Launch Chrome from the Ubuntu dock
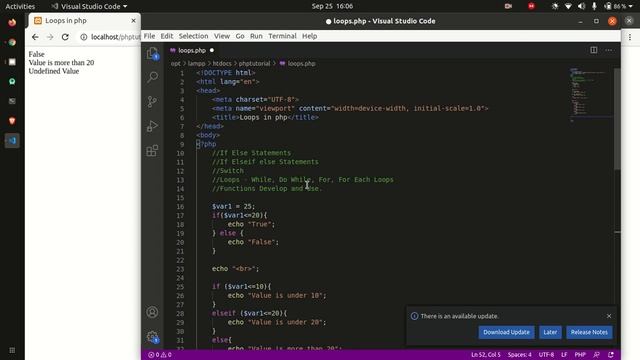Screen dimensions: 640x360 coord(12,42)
